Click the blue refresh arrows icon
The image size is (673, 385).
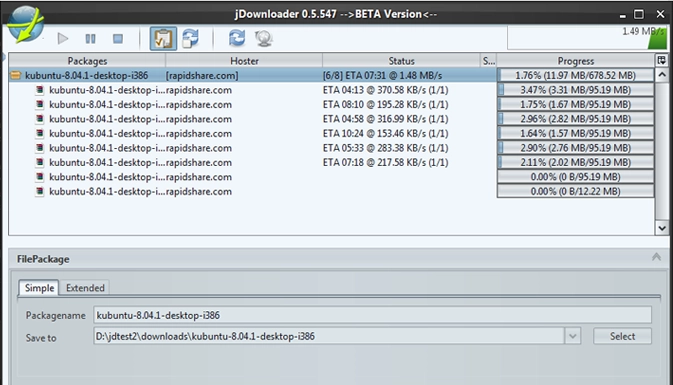coord(237,38)
